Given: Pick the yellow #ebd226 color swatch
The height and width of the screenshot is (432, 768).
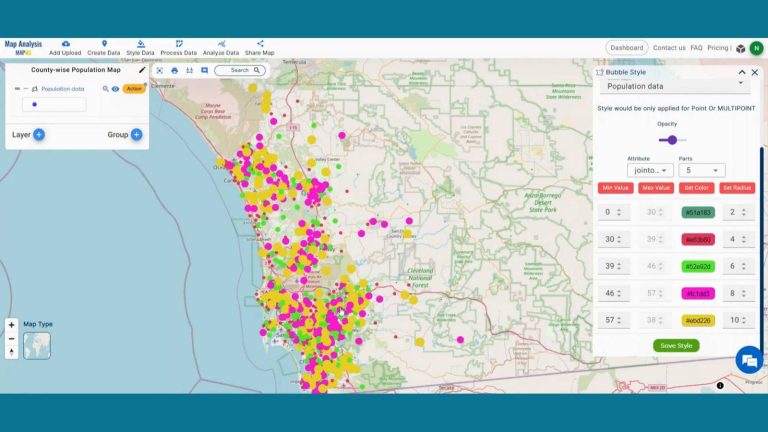Looking at the screenshot, I should click(698, 320).
